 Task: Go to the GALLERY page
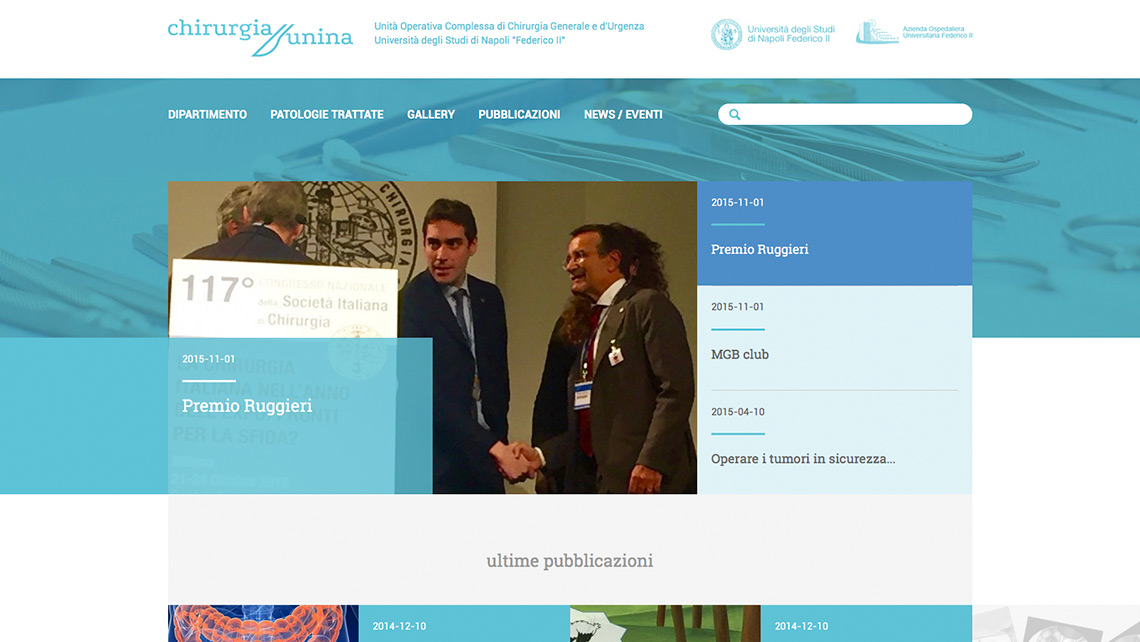(x=431, y=115)
